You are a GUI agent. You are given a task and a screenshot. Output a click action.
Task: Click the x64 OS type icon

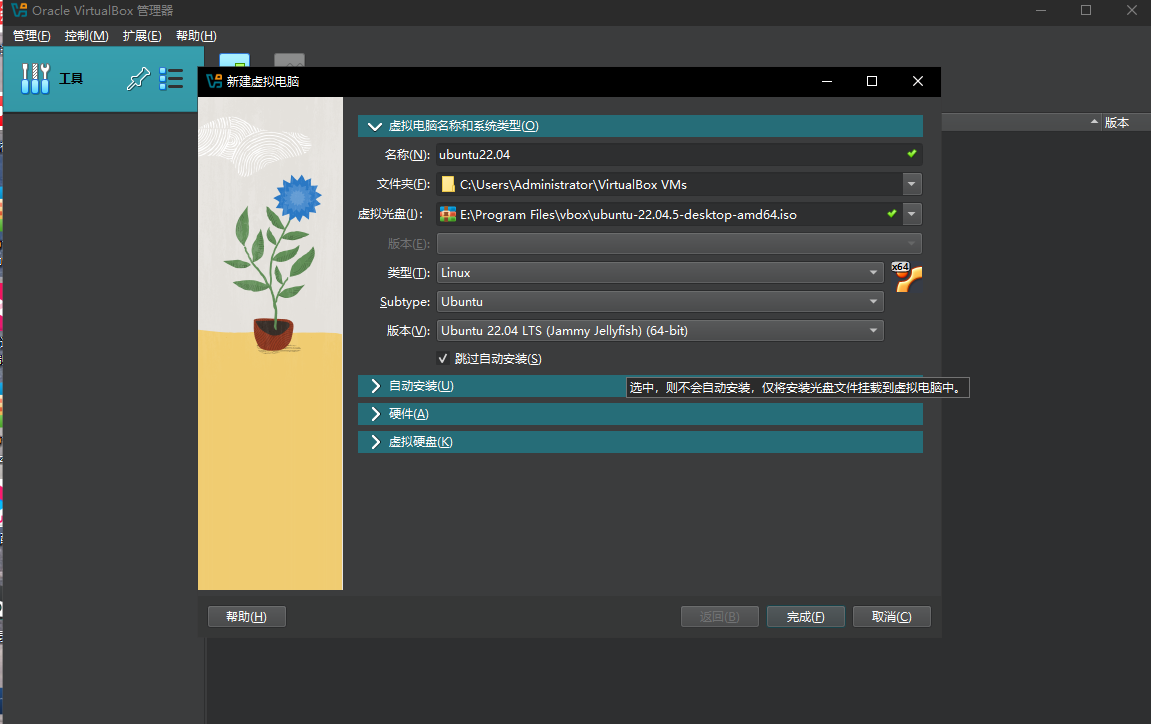click(907, 277)
